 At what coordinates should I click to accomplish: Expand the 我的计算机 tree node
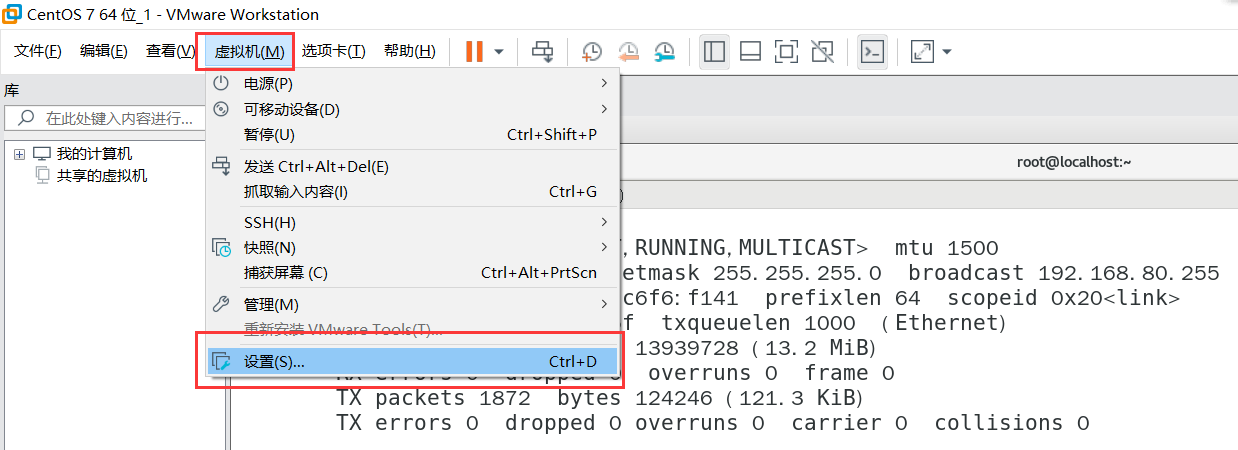pos(19,154)
